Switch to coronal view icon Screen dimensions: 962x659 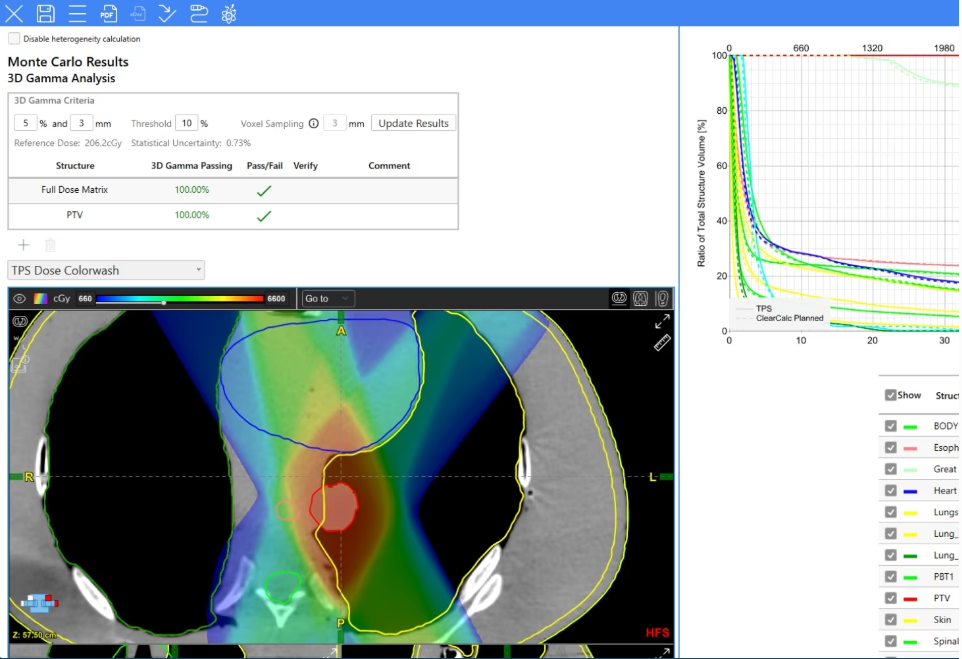coord(641,298)
